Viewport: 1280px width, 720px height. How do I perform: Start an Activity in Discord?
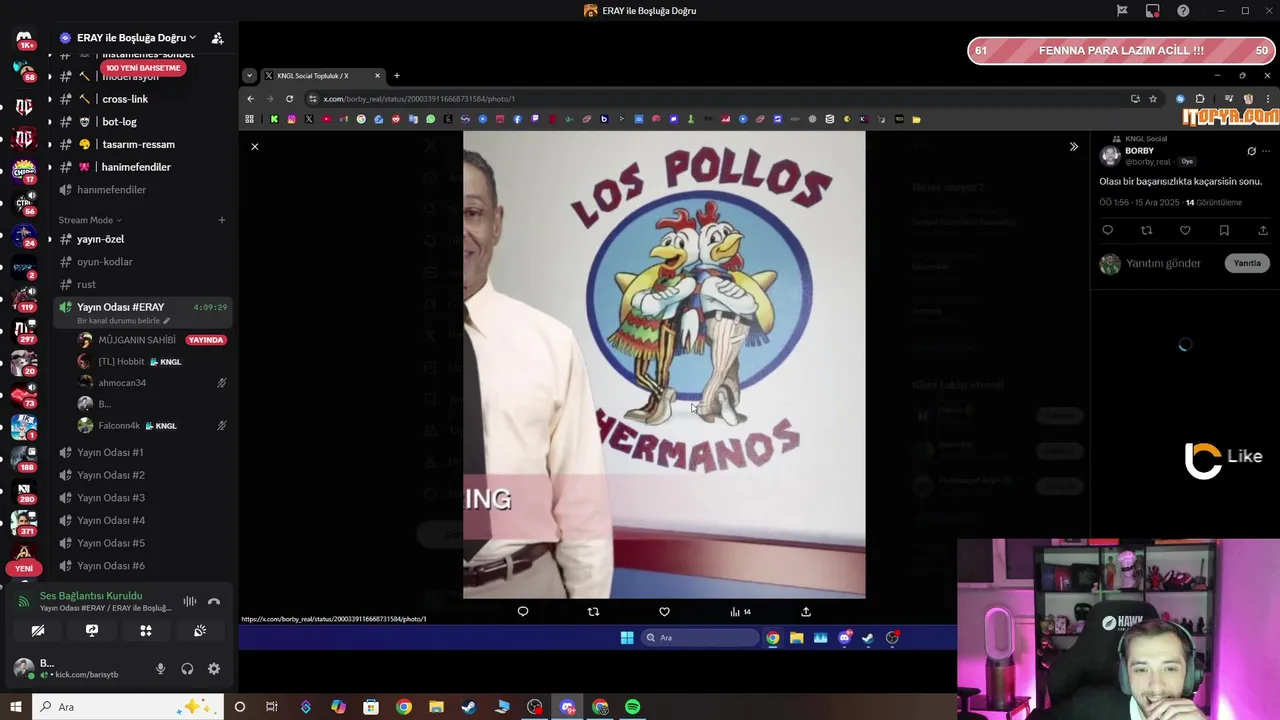point(146,631)
